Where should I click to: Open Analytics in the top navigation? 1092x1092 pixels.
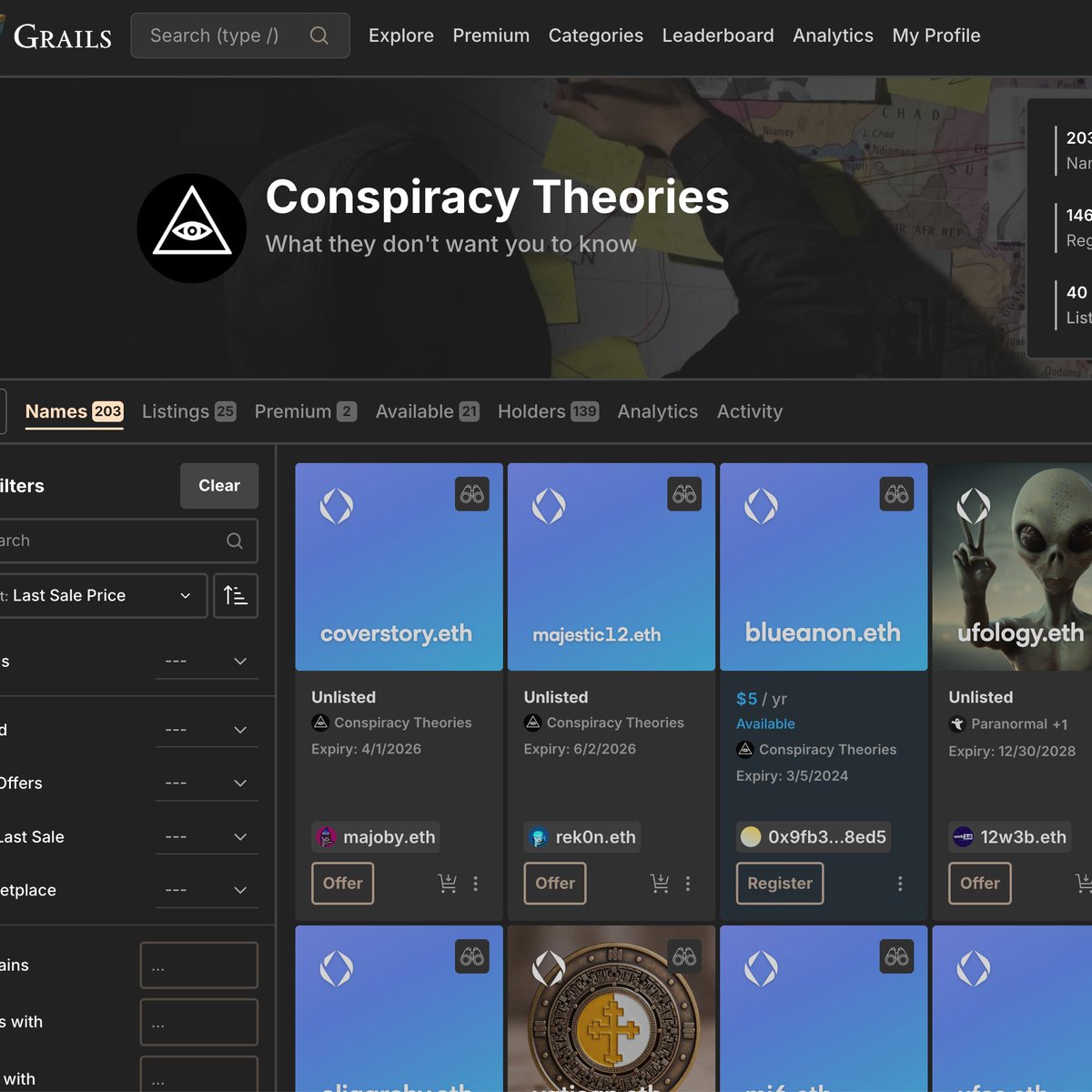[834, 35]
